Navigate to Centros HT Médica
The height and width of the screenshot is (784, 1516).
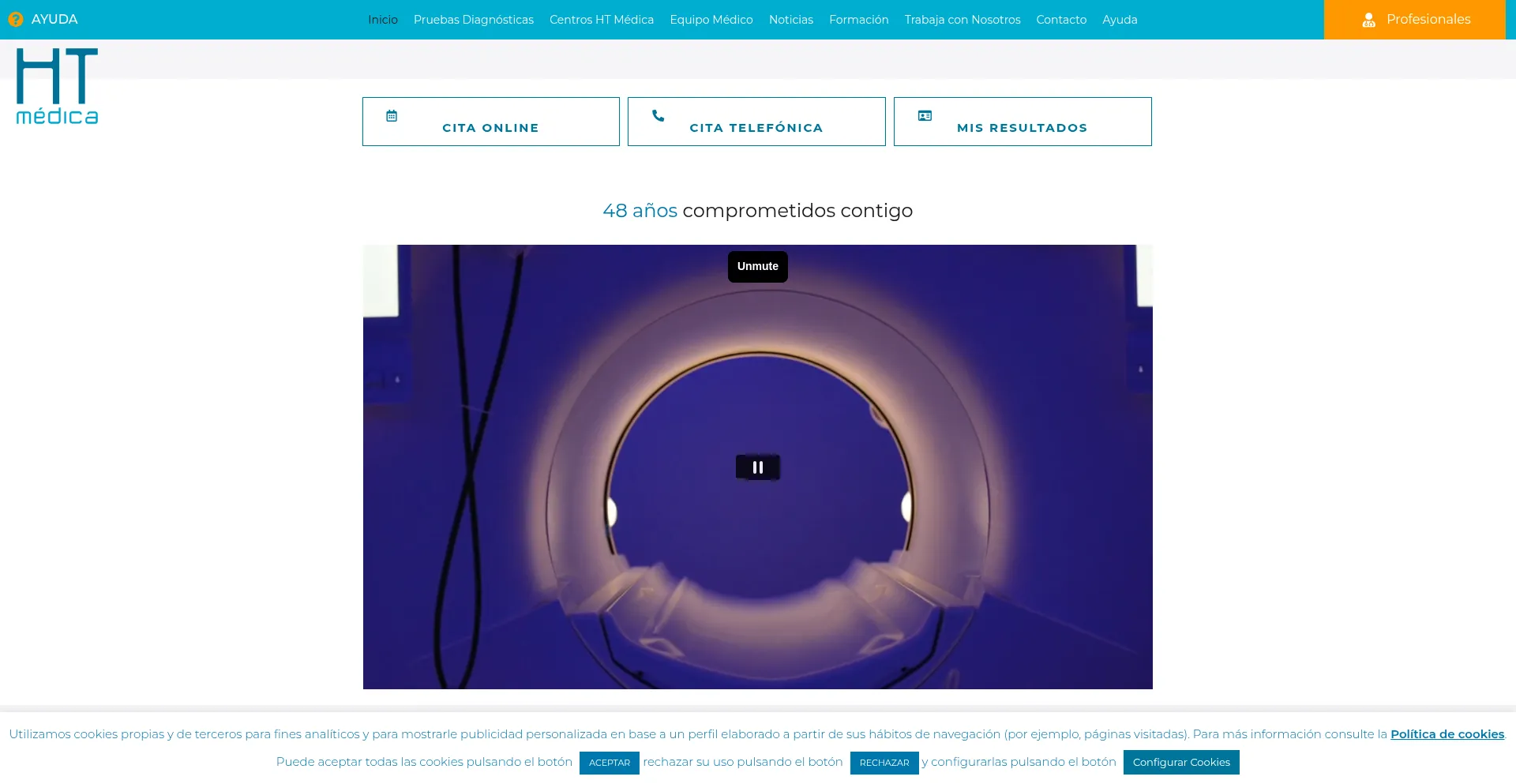602,19
